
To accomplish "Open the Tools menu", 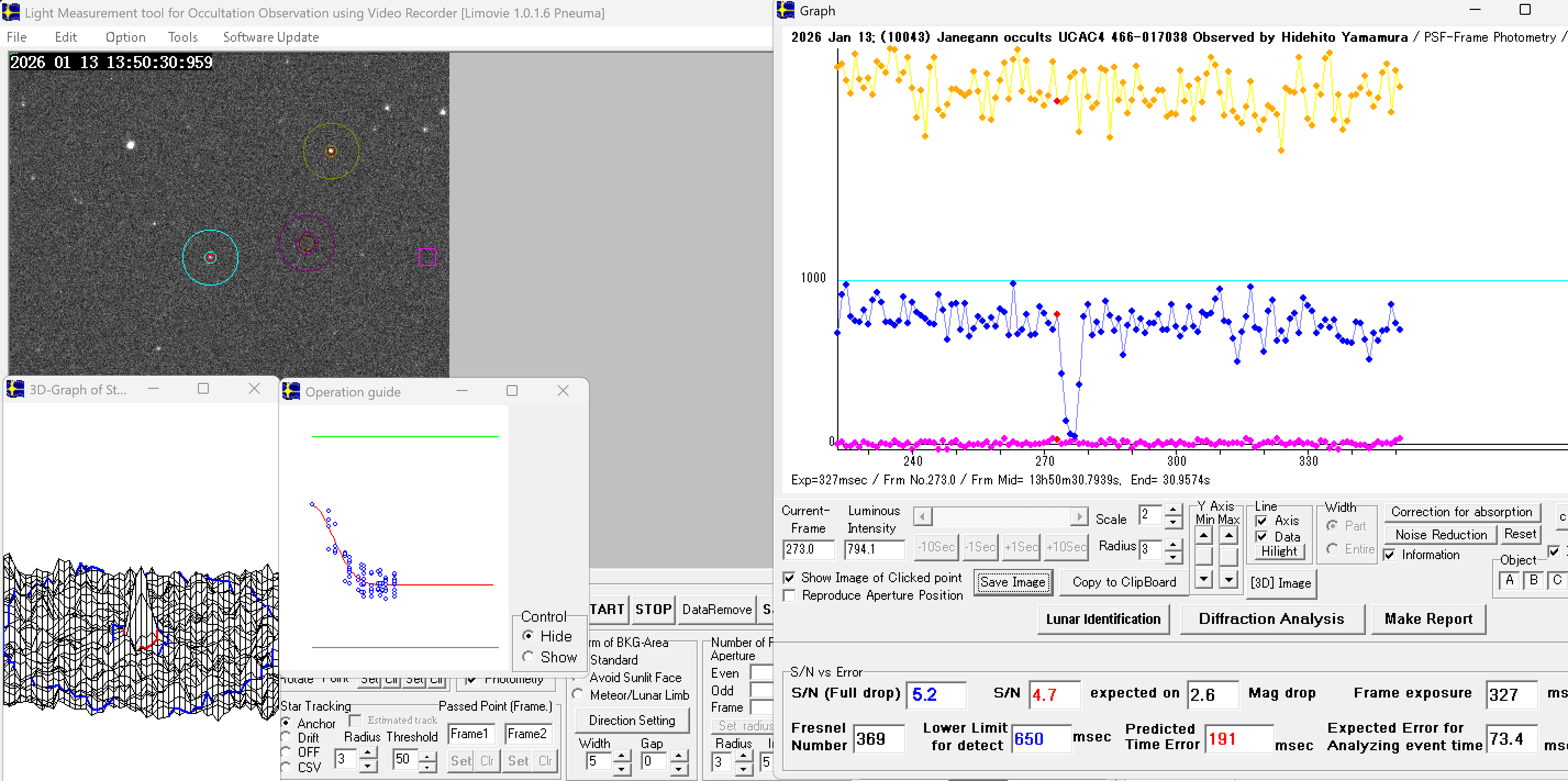I will click(x=182, y=37).
